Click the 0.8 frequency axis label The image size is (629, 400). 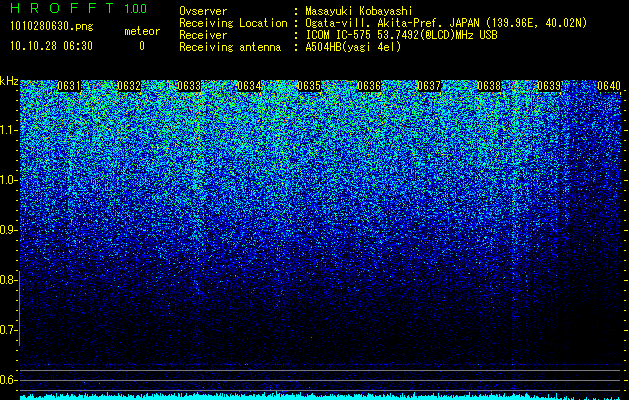coord(8,280)
